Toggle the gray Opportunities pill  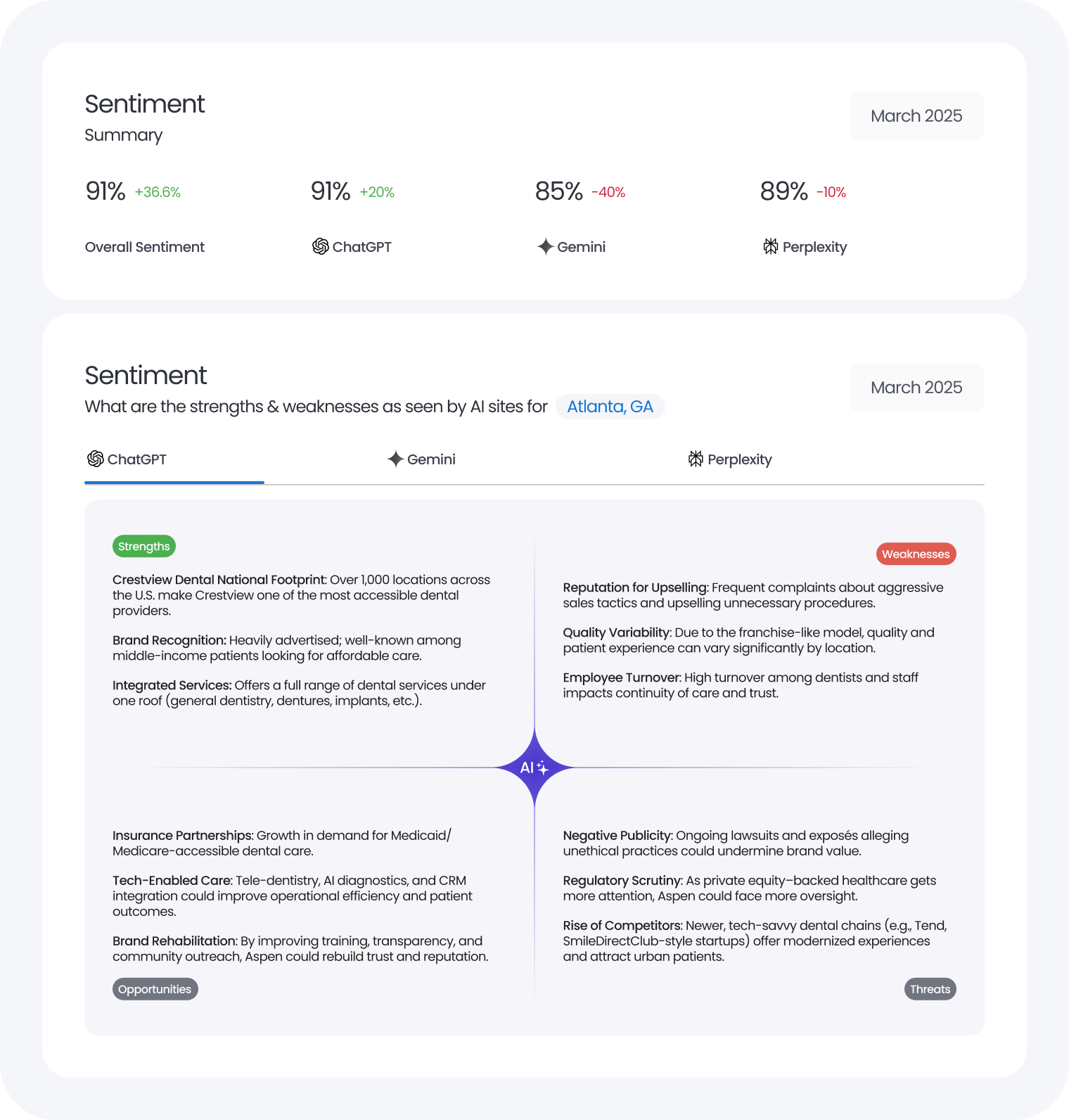pyautogui.click(x=155, y=988)
